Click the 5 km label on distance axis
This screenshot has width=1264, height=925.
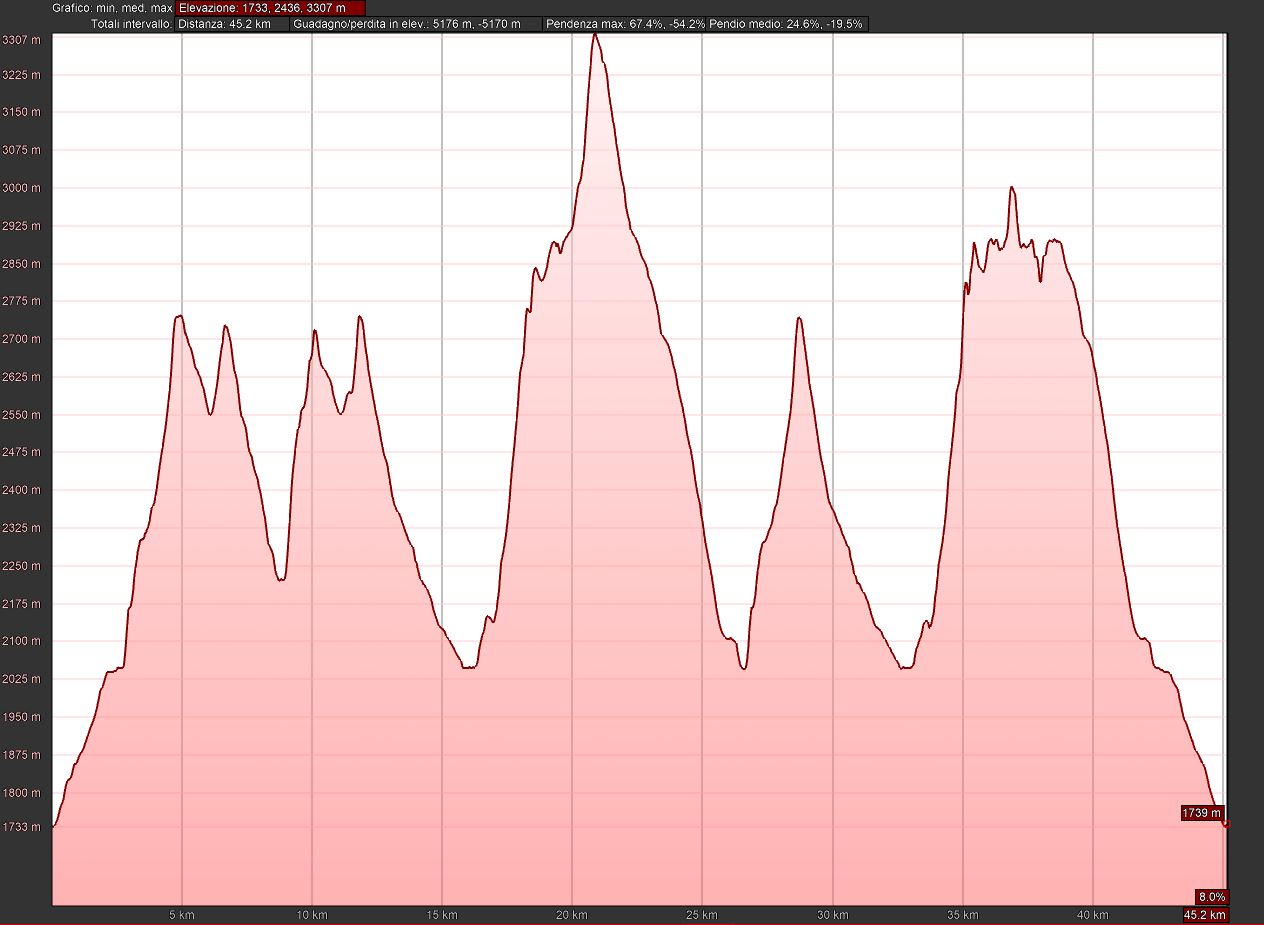181,915
